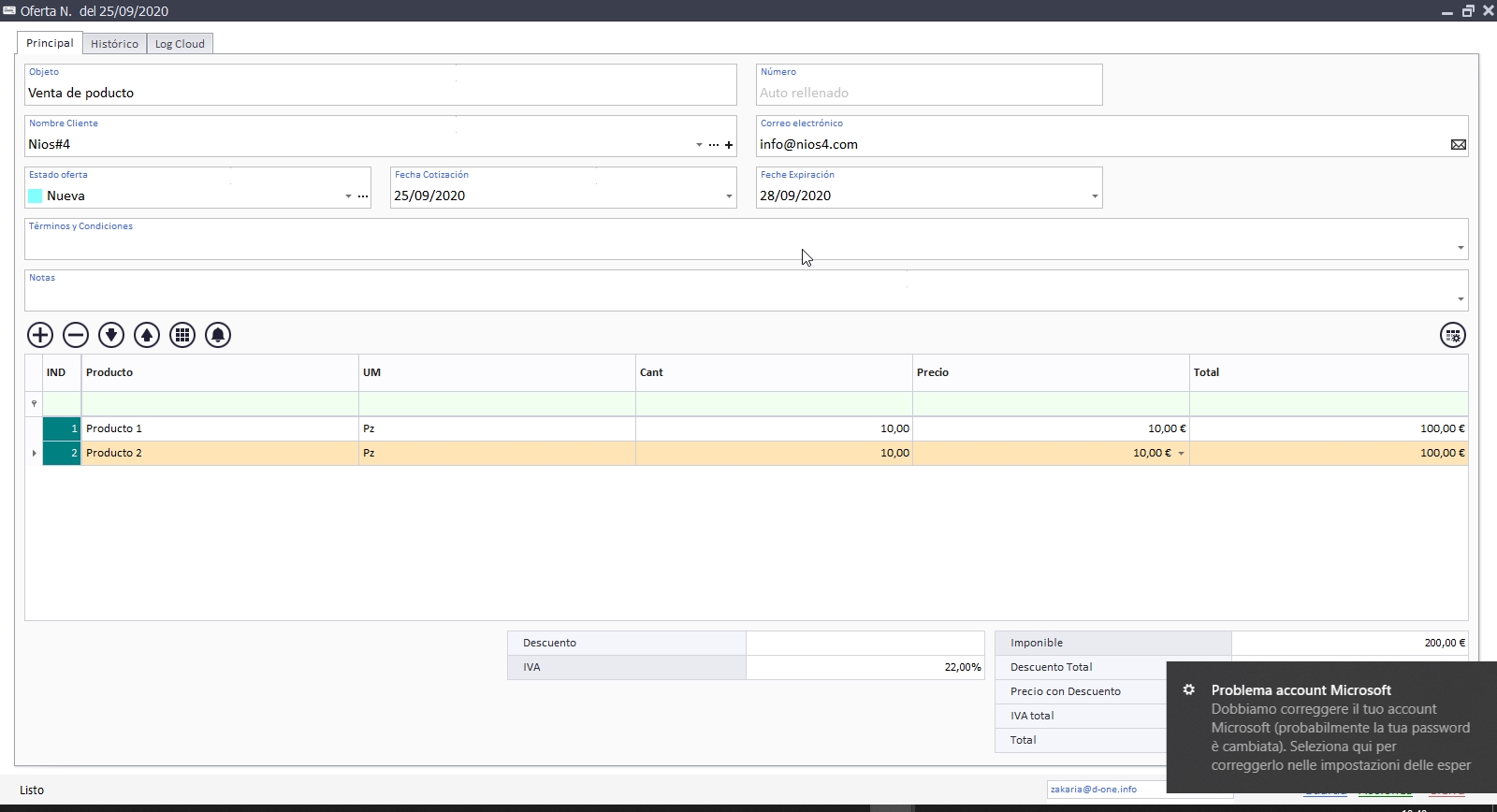The width and height of the screenshot is (1497, 812).
Task: Click the remove row minus icon
Action: click(x=76, y=335)
